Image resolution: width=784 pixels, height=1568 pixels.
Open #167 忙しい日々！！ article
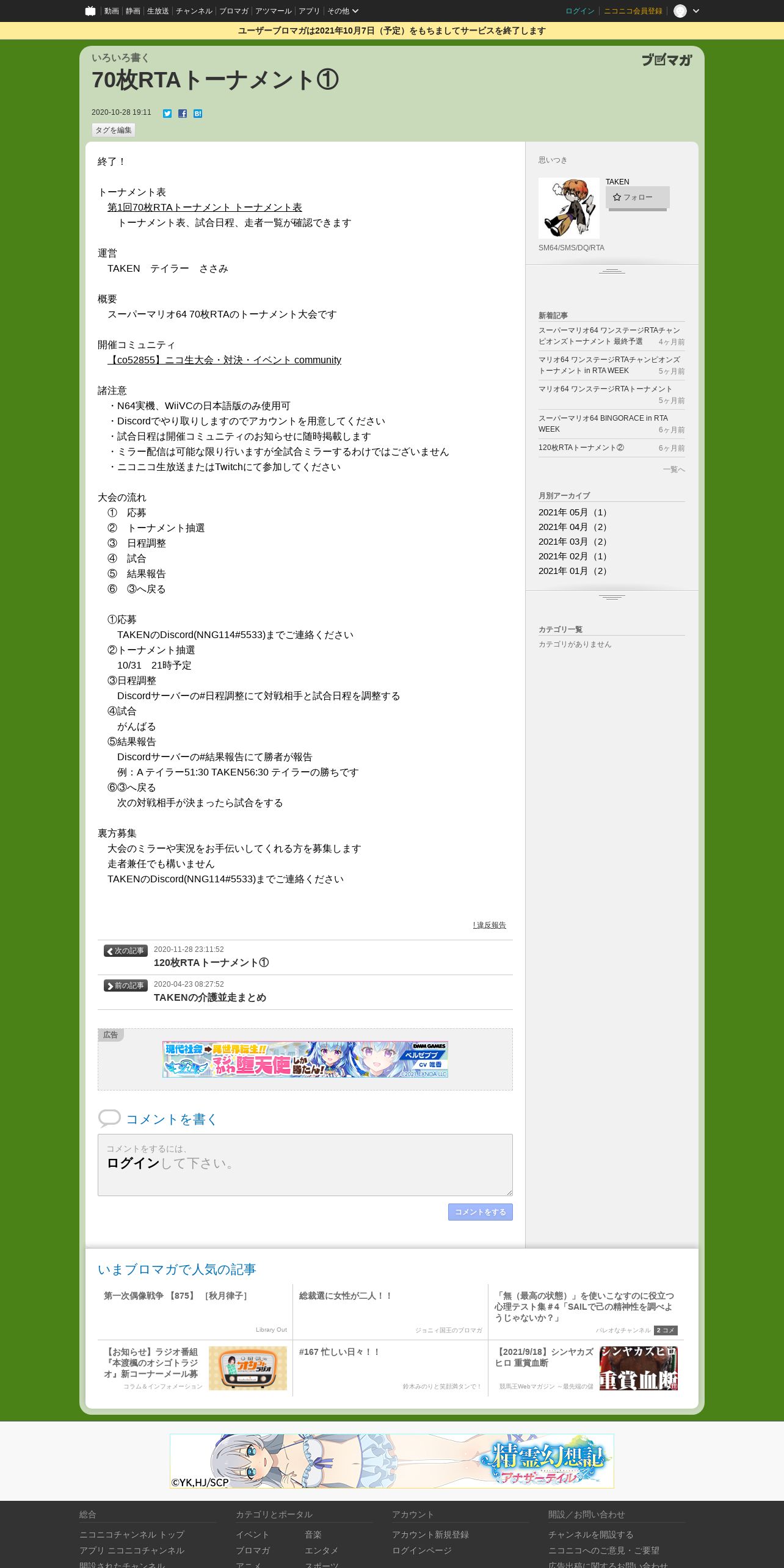339,1352
